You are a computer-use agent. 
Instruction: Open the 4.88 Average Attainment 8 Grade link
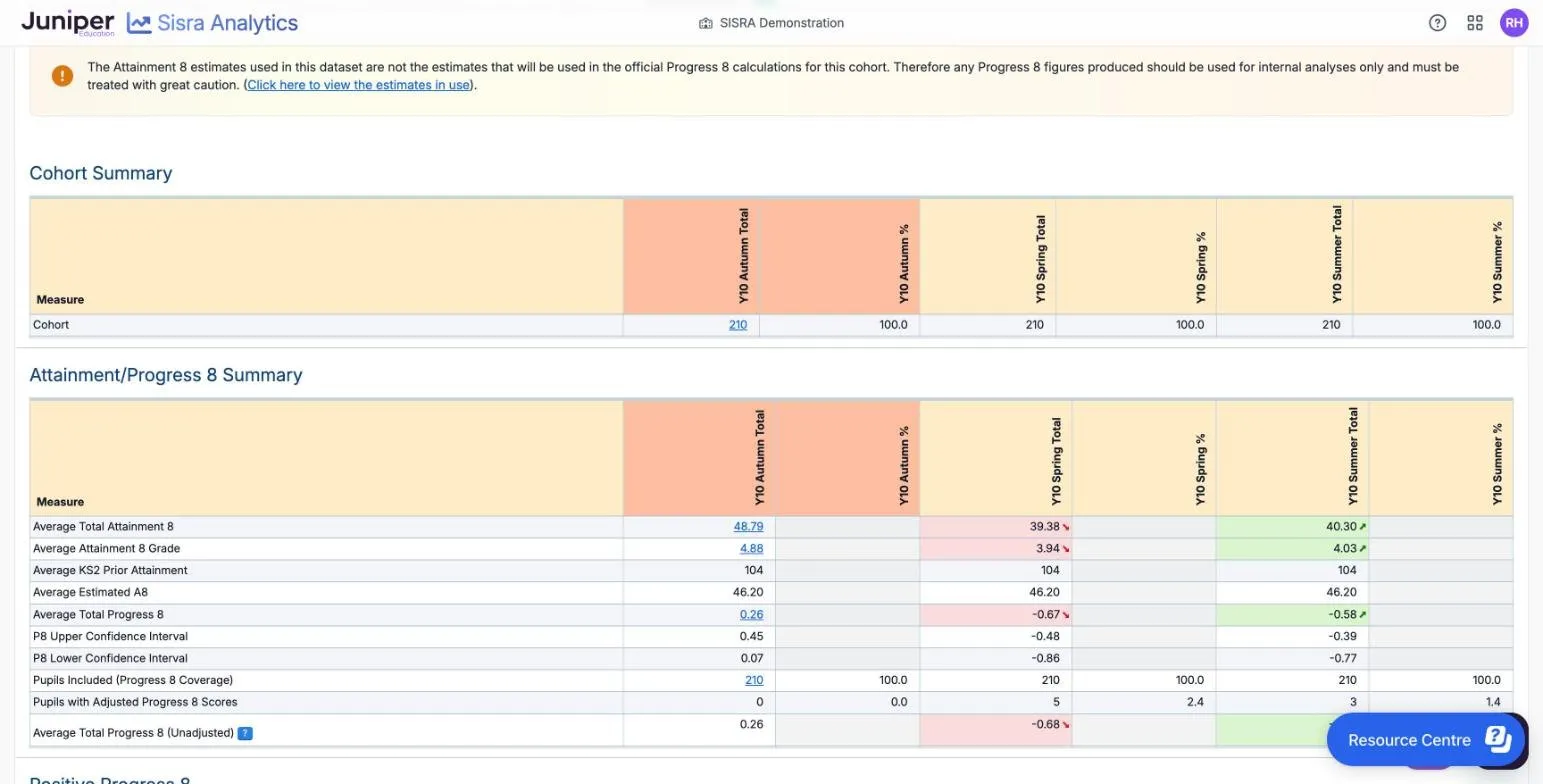(751, 549)
